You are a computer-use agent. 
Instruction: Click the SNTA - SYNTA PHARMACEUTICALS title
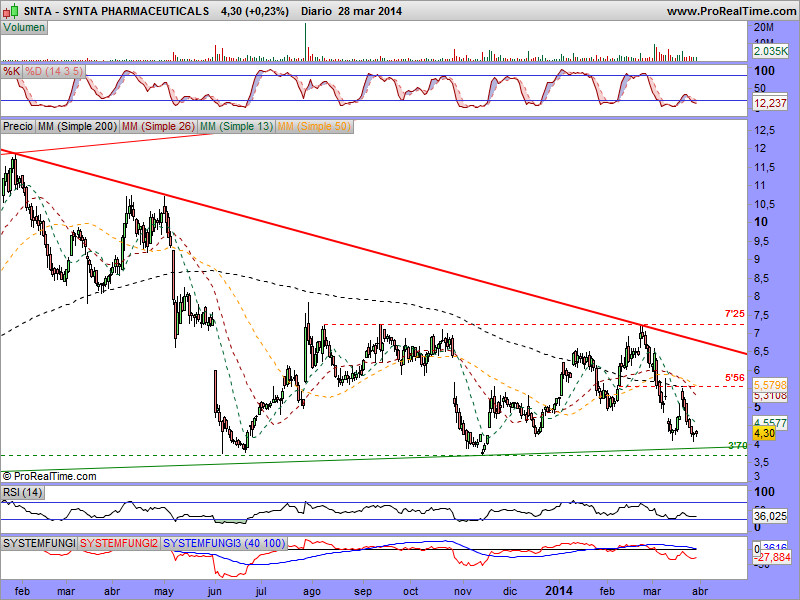click(x=116, y=11)
